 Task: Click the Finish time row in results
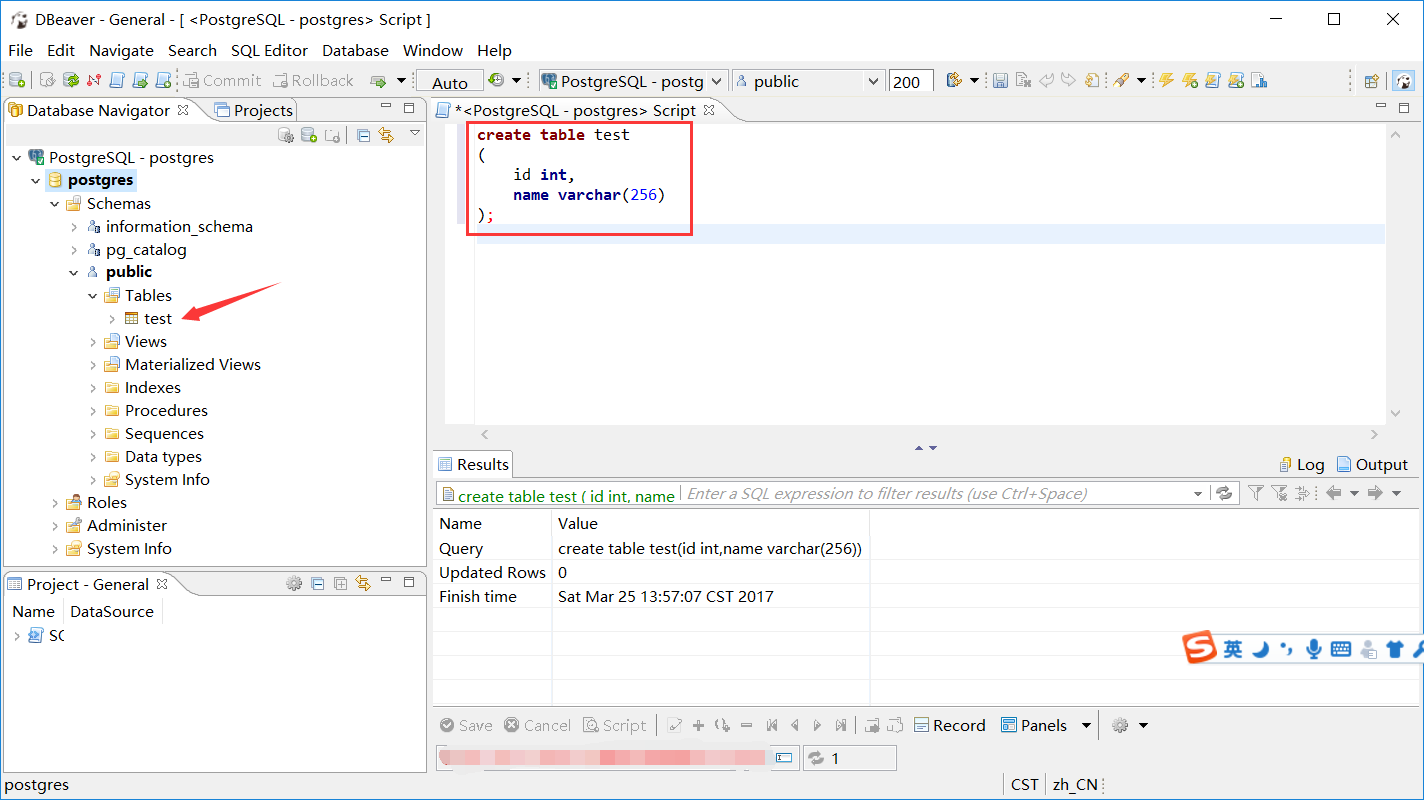click(651, 597)
